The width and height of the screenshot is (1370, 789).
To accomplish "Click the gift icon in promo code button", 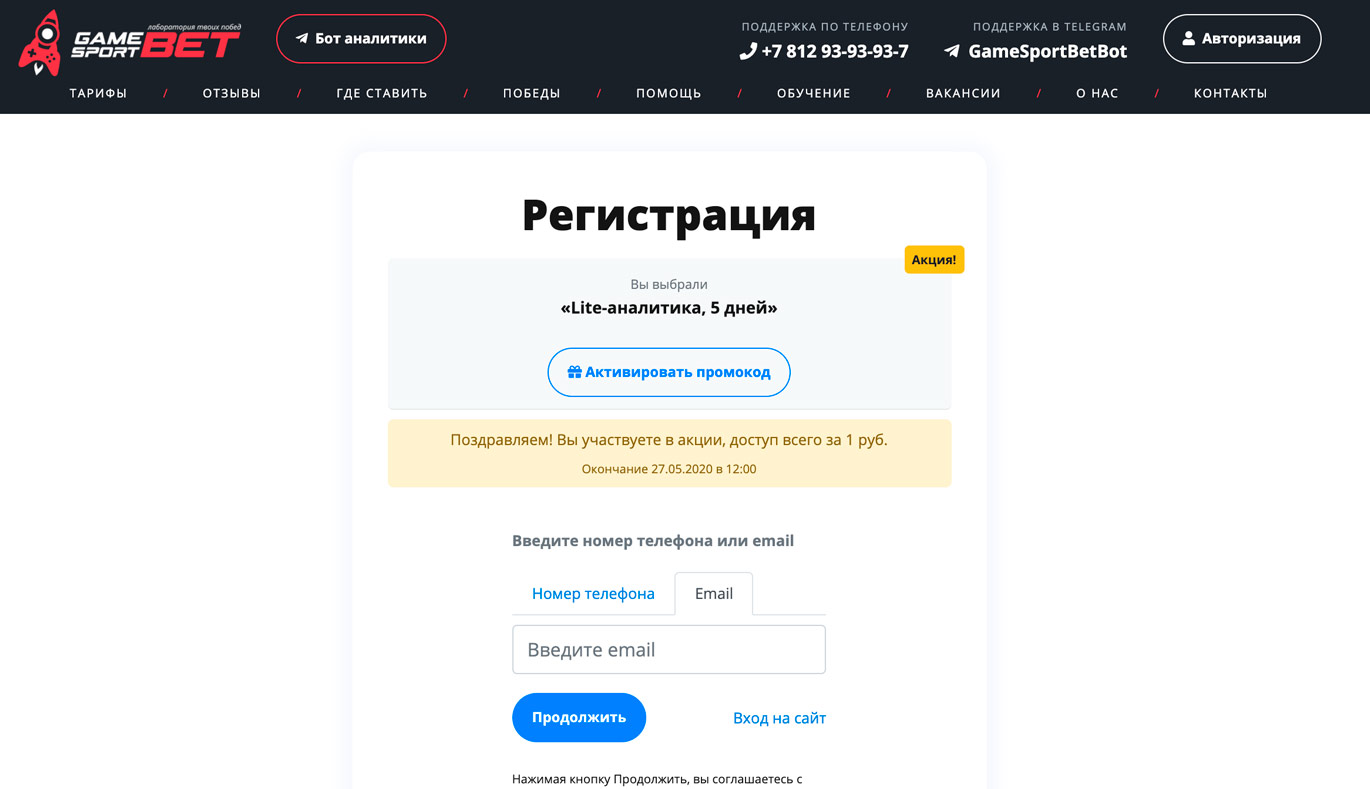I will tap(575, 372).
